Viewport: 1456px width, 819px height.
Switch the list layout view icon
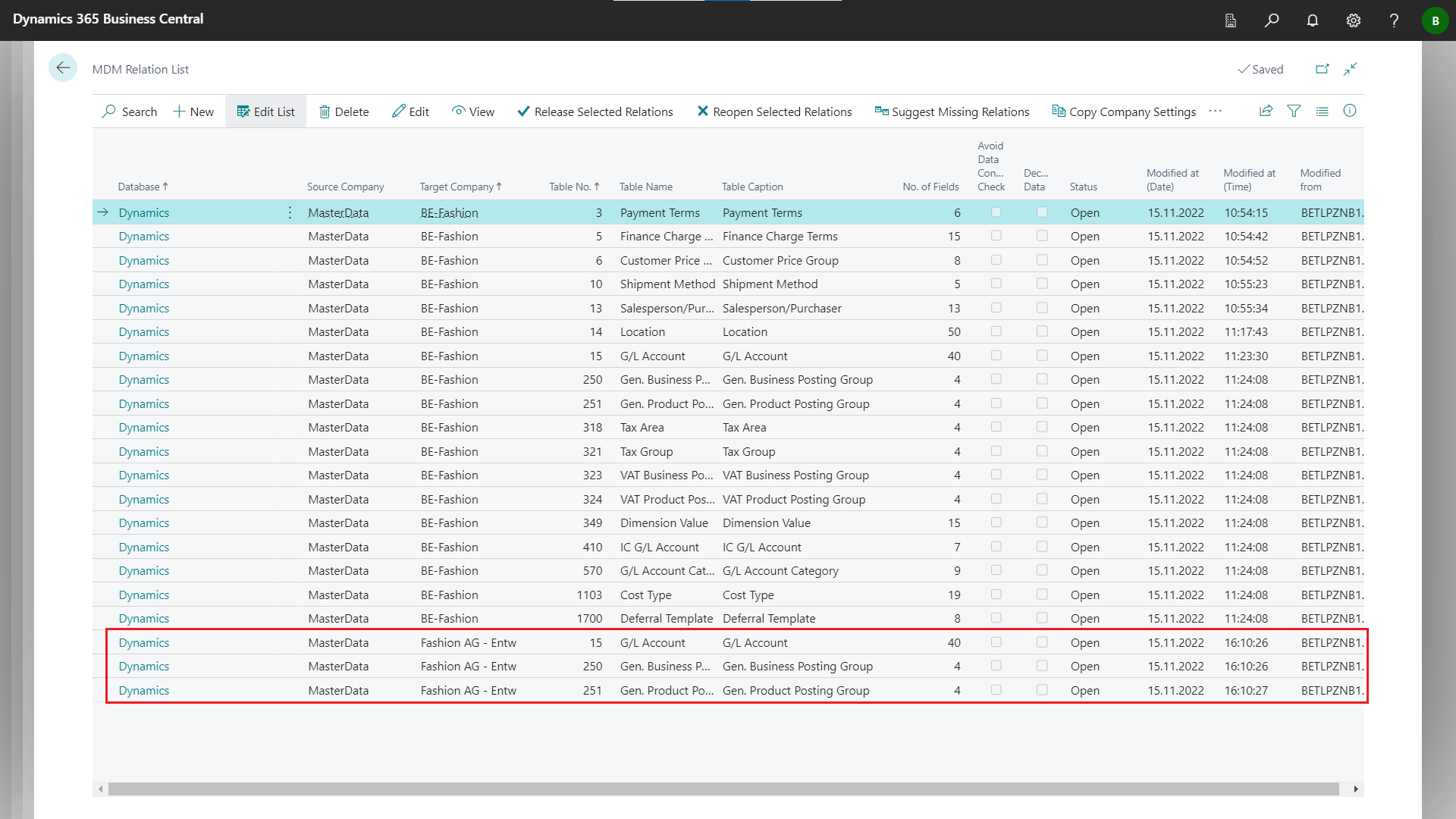pyautogui.click(x=1322, y=111)
